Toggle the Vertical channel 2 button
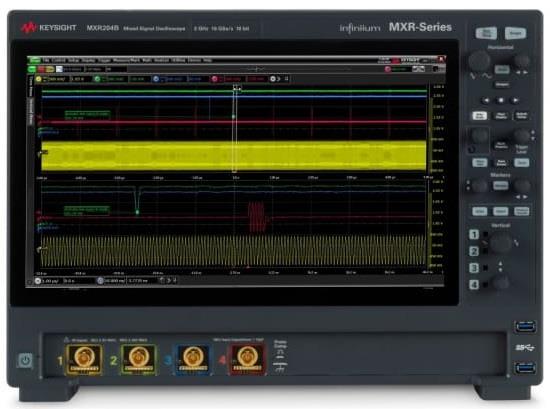Viewport: 550px width, 409px height. (474, 251)
